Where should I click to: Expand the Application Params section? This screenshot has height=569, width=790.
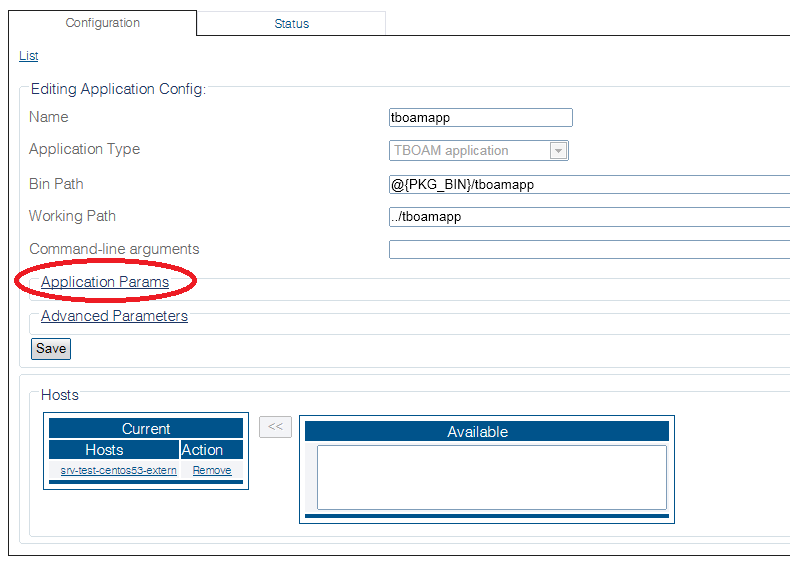(105, 282)
